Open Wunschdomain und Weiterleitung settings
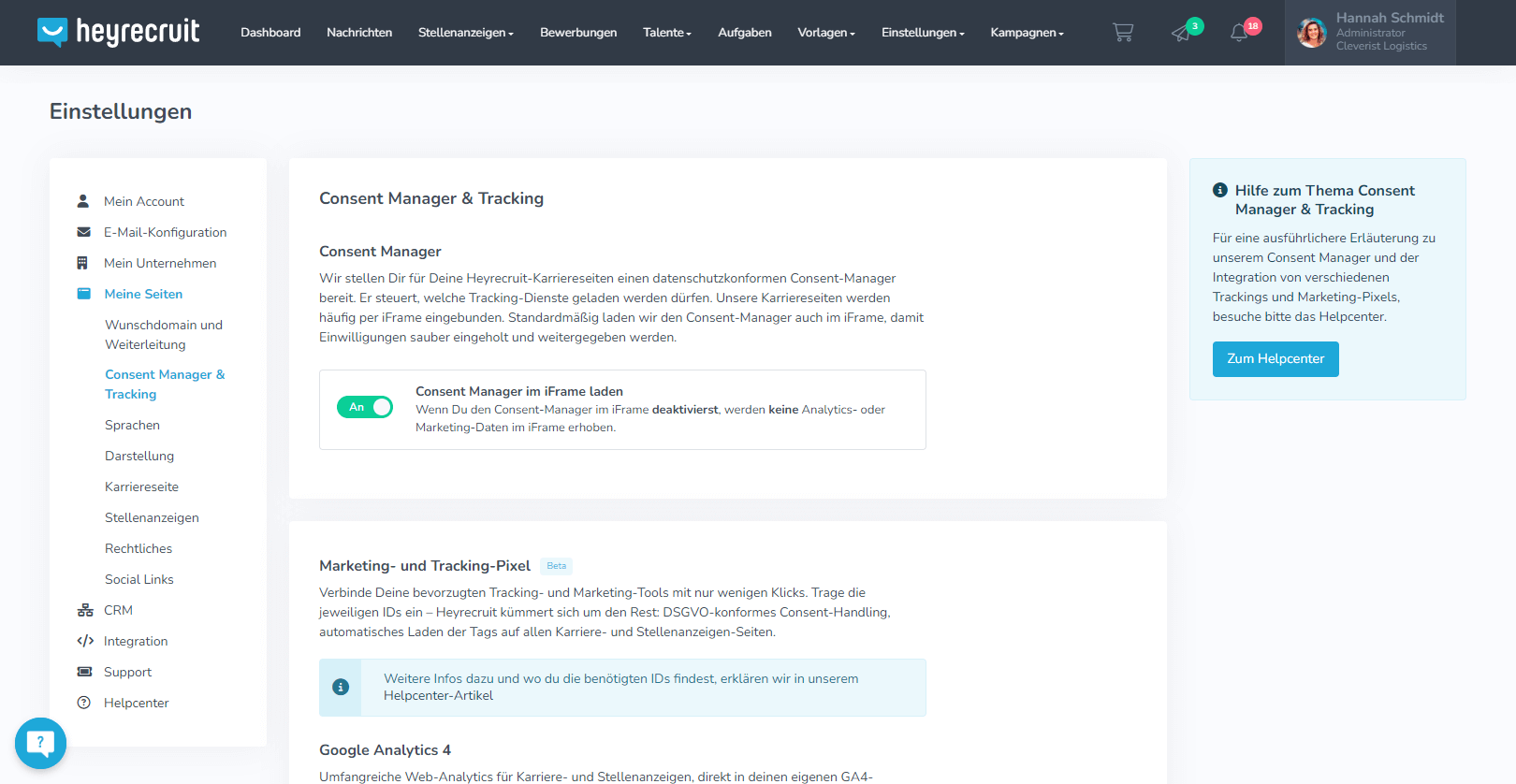The width and height of the screenshot is (1516, 784). coord(164,335)
